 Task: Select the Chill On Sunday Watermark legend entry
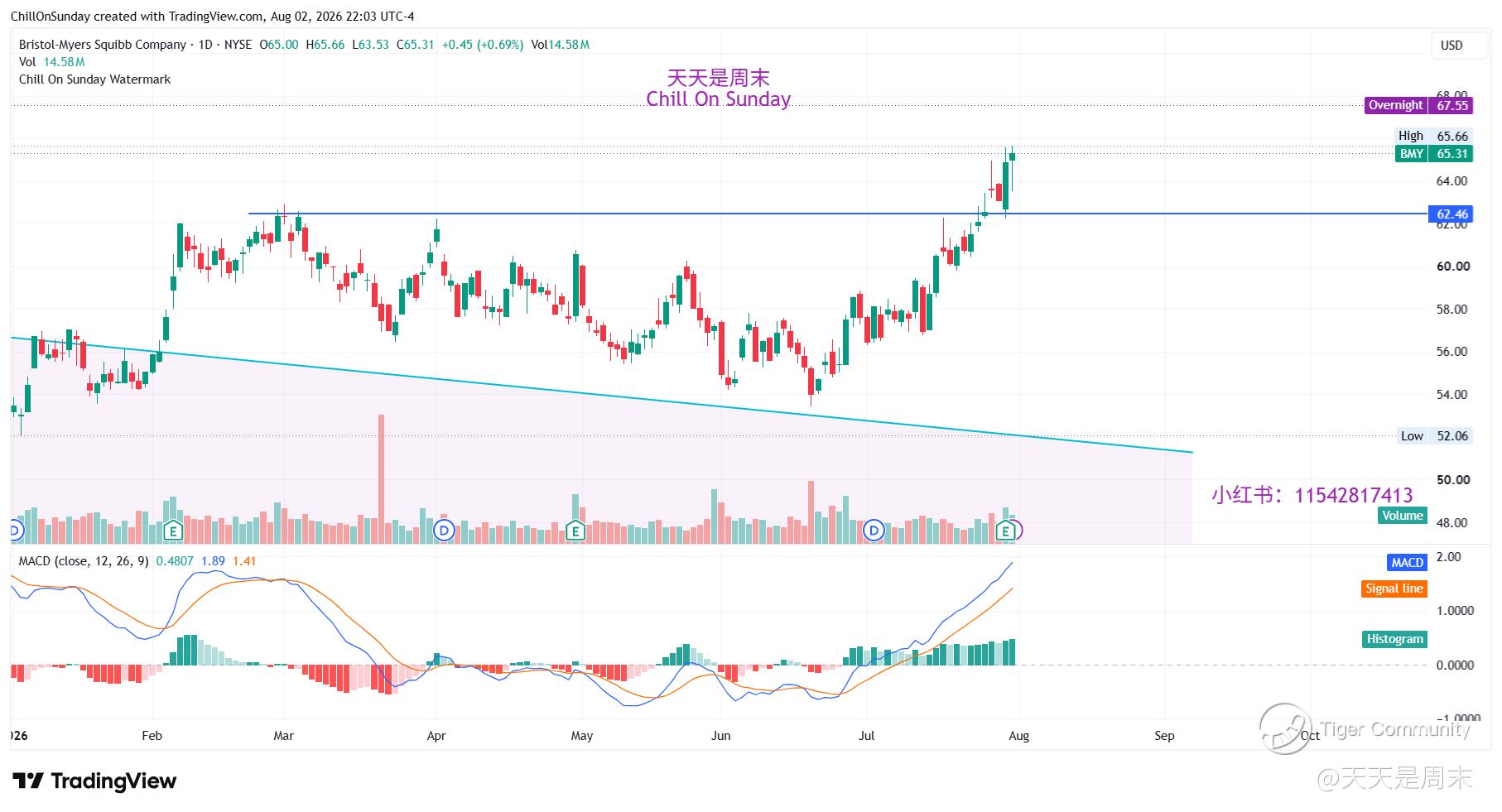(95, 79)
